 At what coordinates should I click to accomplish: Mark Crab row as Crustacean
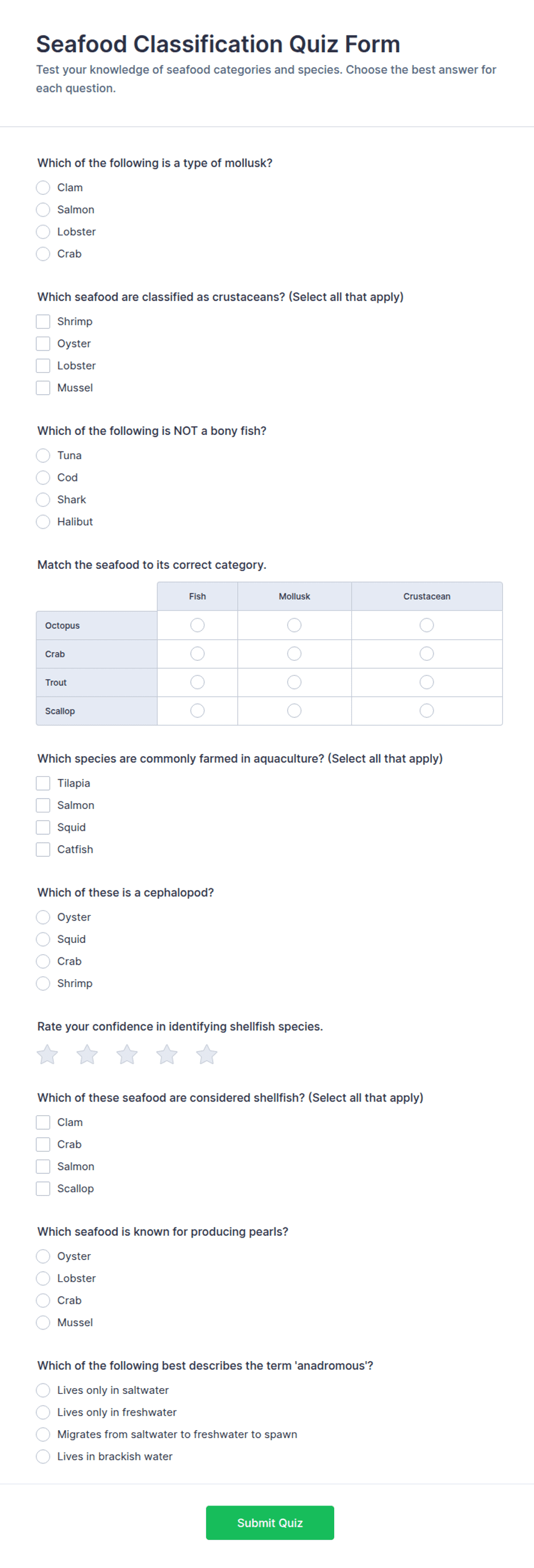[x=427, y=654]
